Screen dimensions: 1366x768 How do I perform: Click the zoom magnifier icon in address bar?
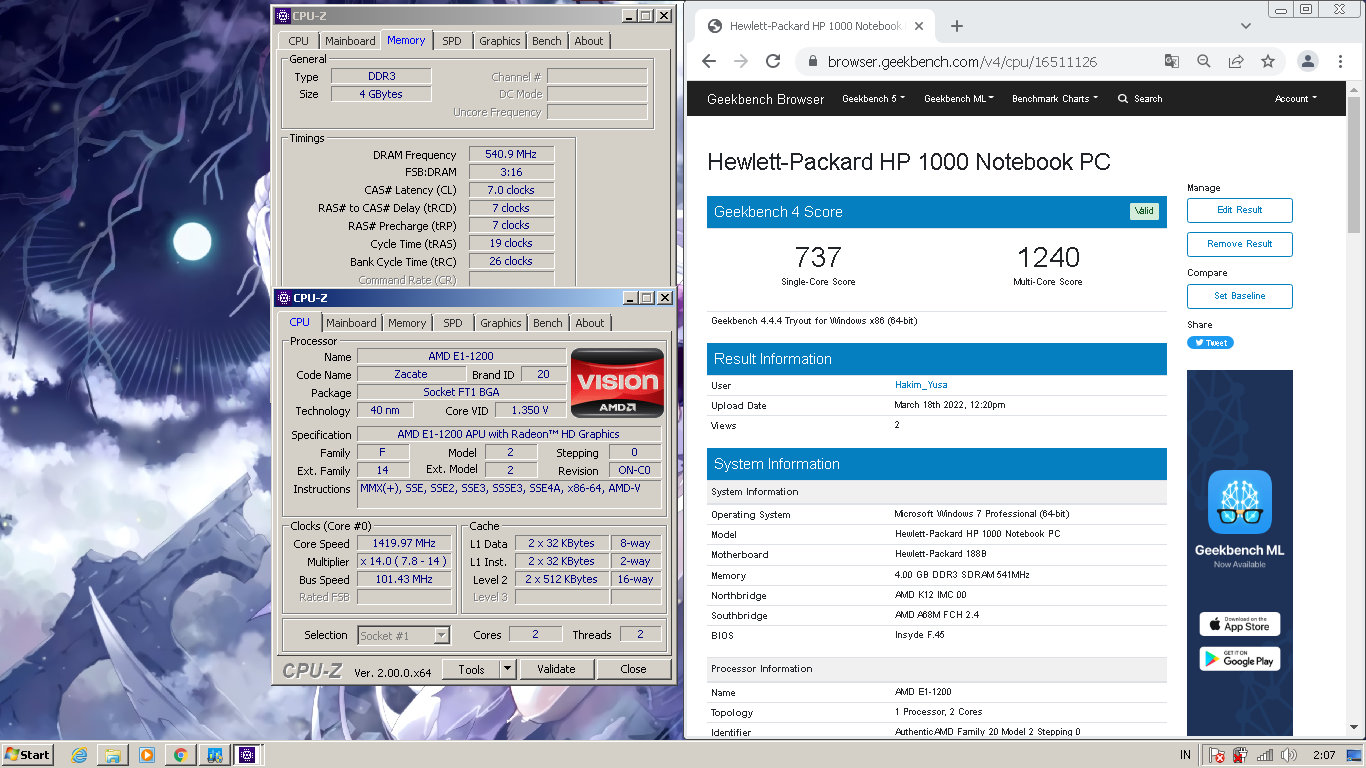(x=1204, y=61)
